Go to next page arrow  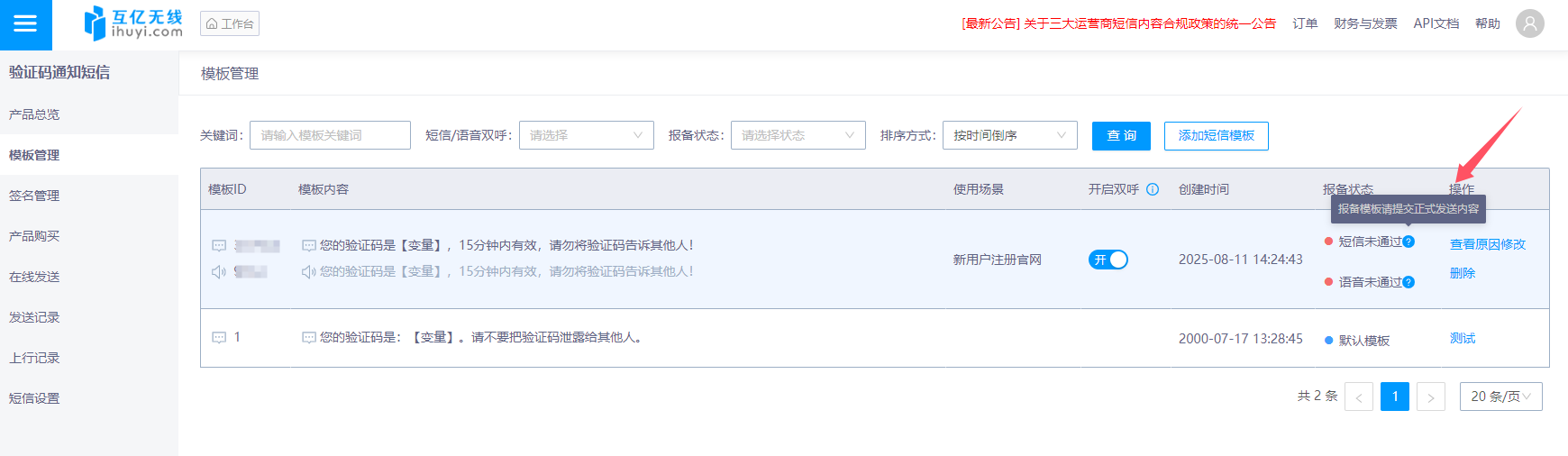click(x=1430, y=397)
